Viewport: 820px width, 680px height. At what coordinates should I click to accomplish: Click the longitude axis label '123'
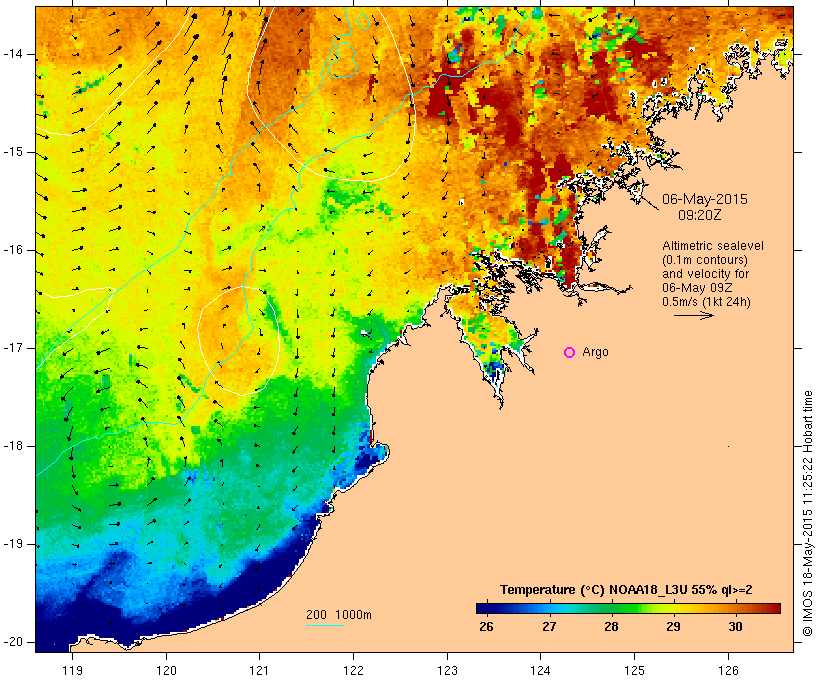[x=447, y=670]
